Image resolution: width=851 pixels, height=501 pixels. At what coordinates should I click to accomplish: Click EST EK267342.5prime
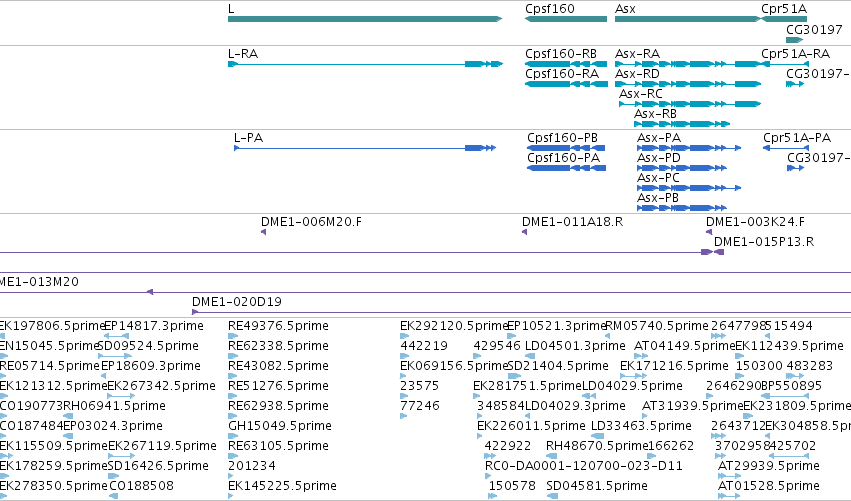(161, 386)
